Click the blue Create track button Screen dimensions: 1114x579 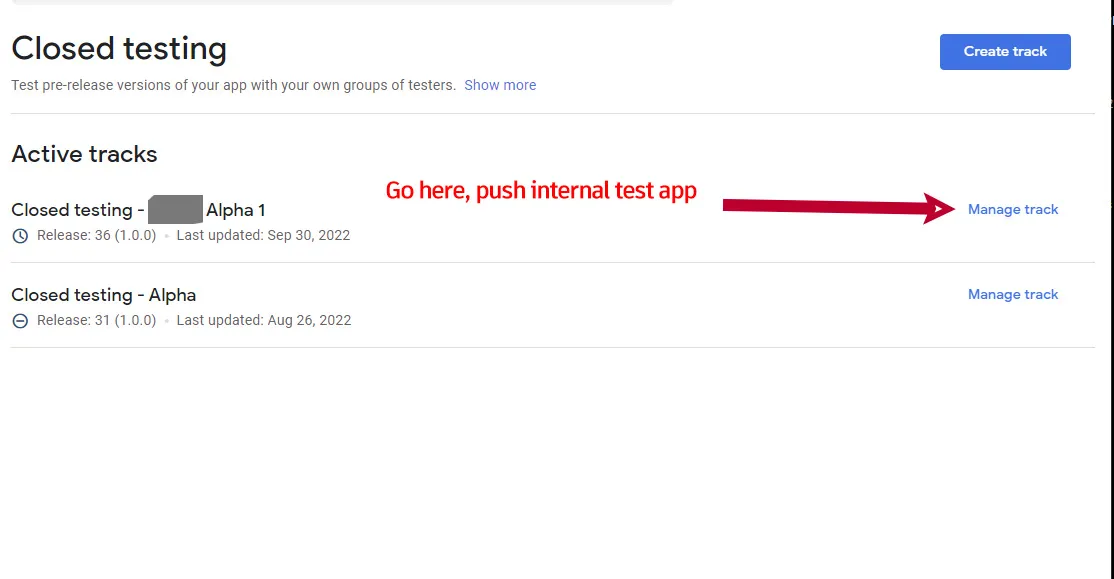click(x=1005, y=52)
